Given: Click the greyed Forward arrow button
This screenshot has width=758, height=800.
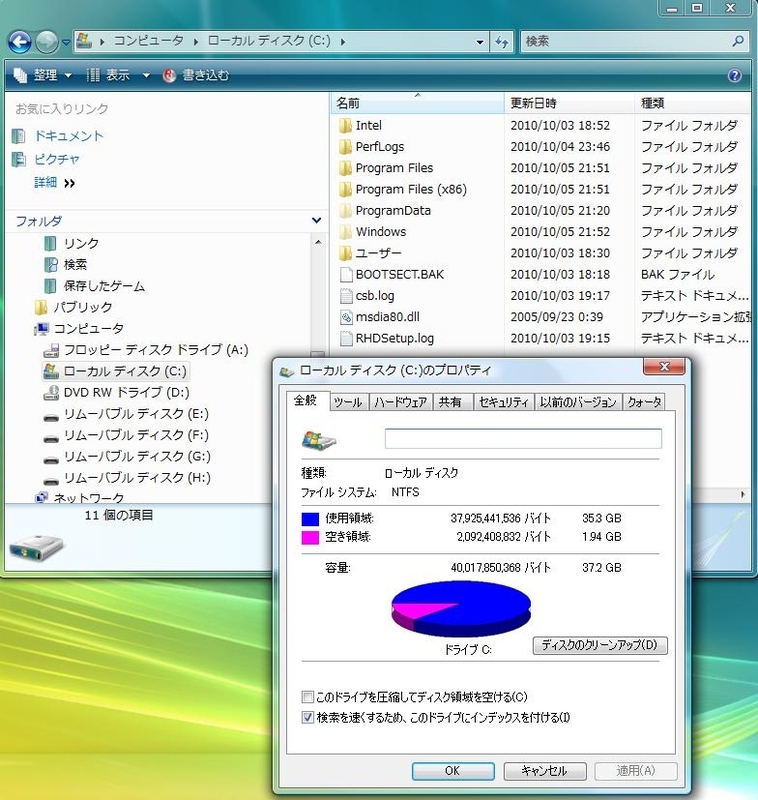Looking at the screenshot, I should coord(47,42).
